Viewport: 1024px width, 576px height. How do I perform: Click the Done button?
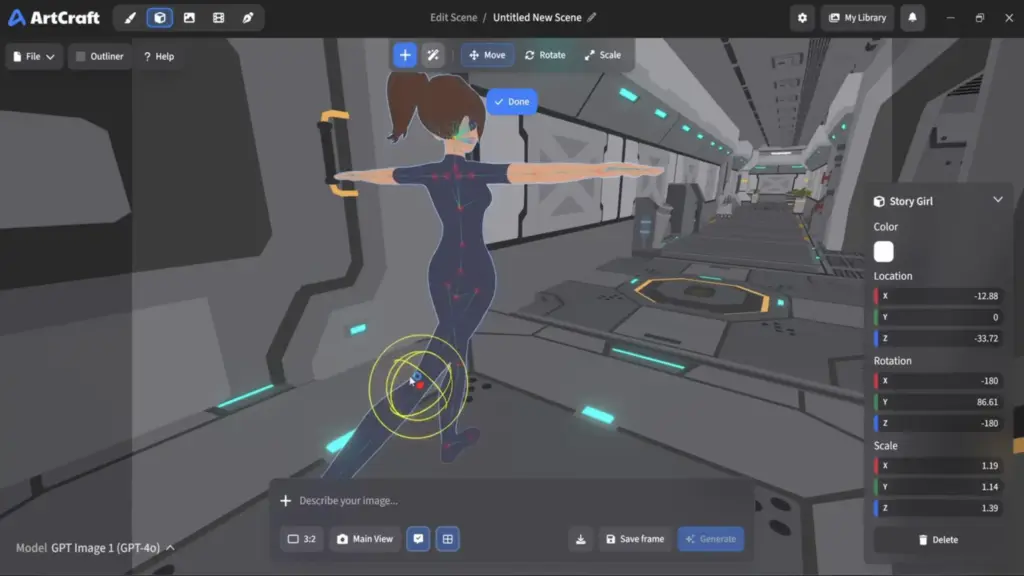click(512, 102)
